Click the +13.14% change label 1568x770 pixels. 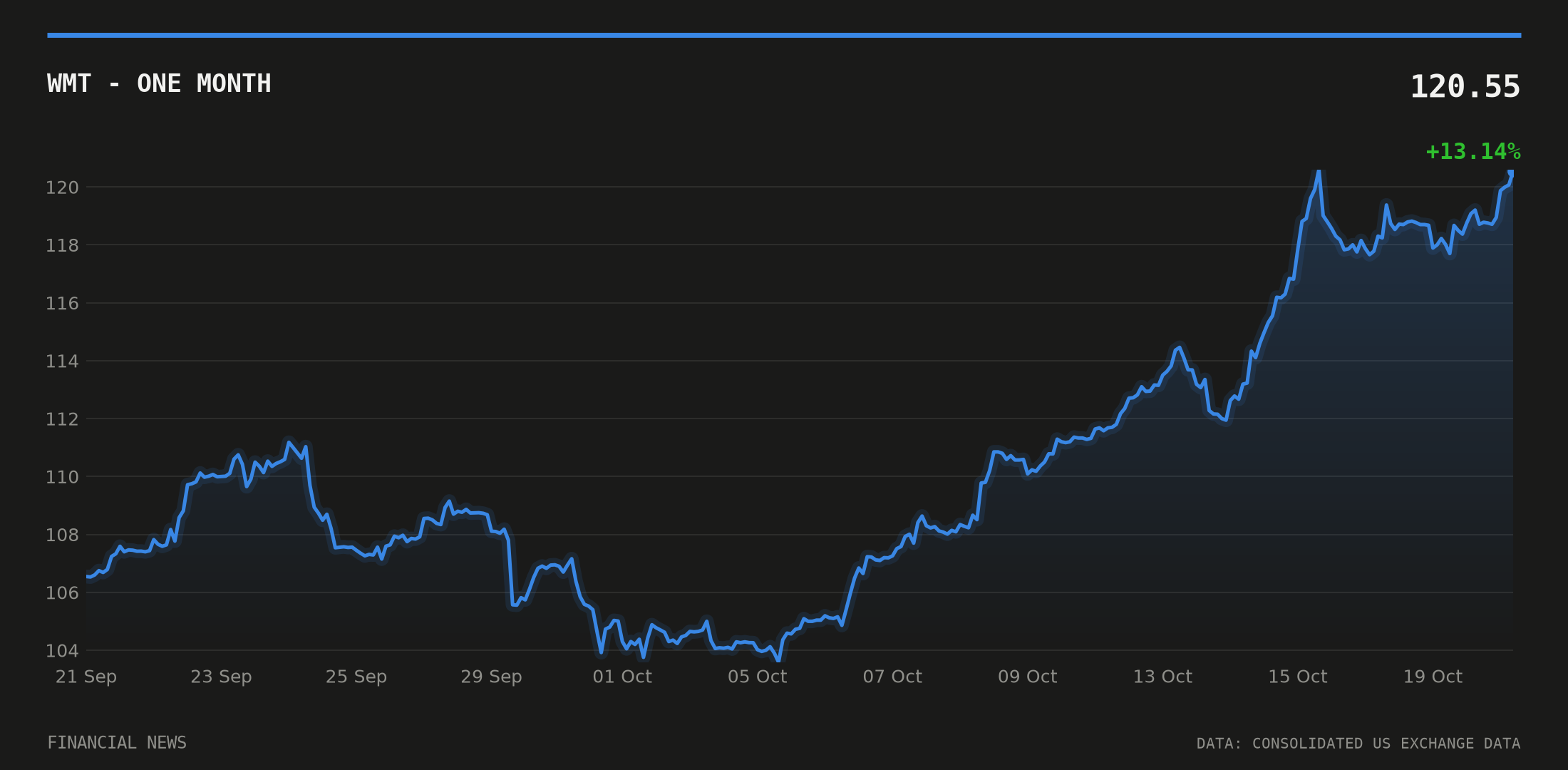tap(1473, 152)
